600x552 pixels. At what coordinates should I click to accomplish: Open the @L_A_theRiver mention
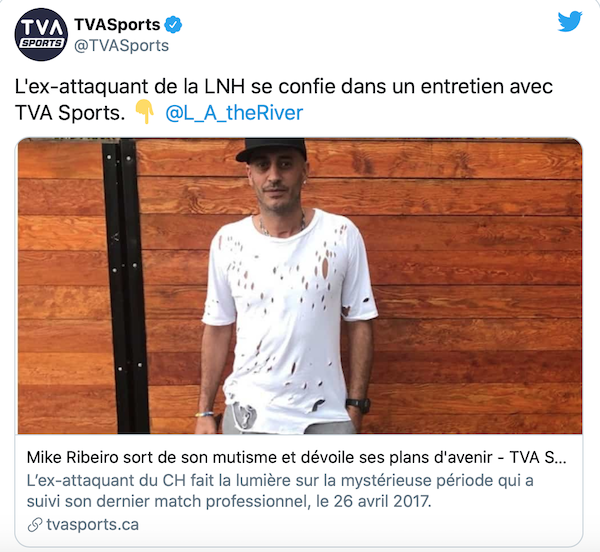[x=234, y=113]
